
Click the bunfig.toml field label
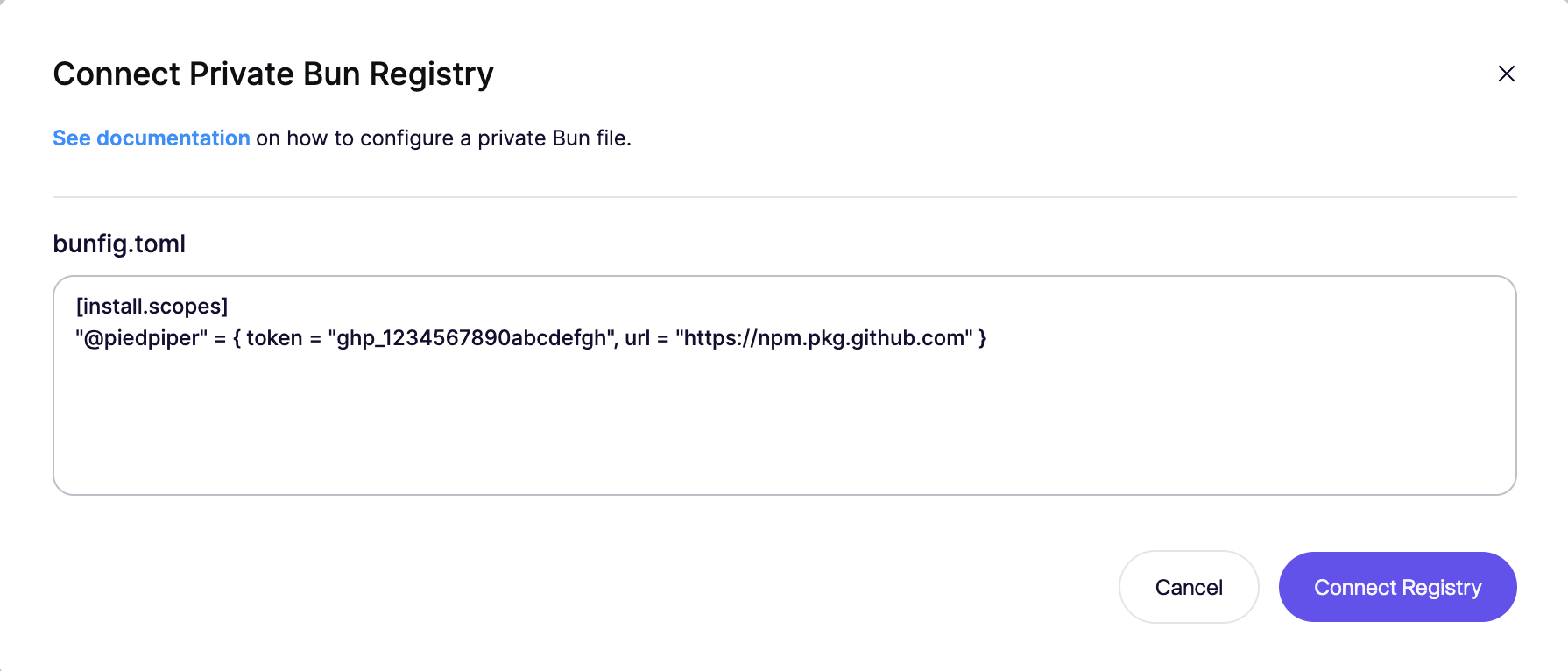pos(119,244)
